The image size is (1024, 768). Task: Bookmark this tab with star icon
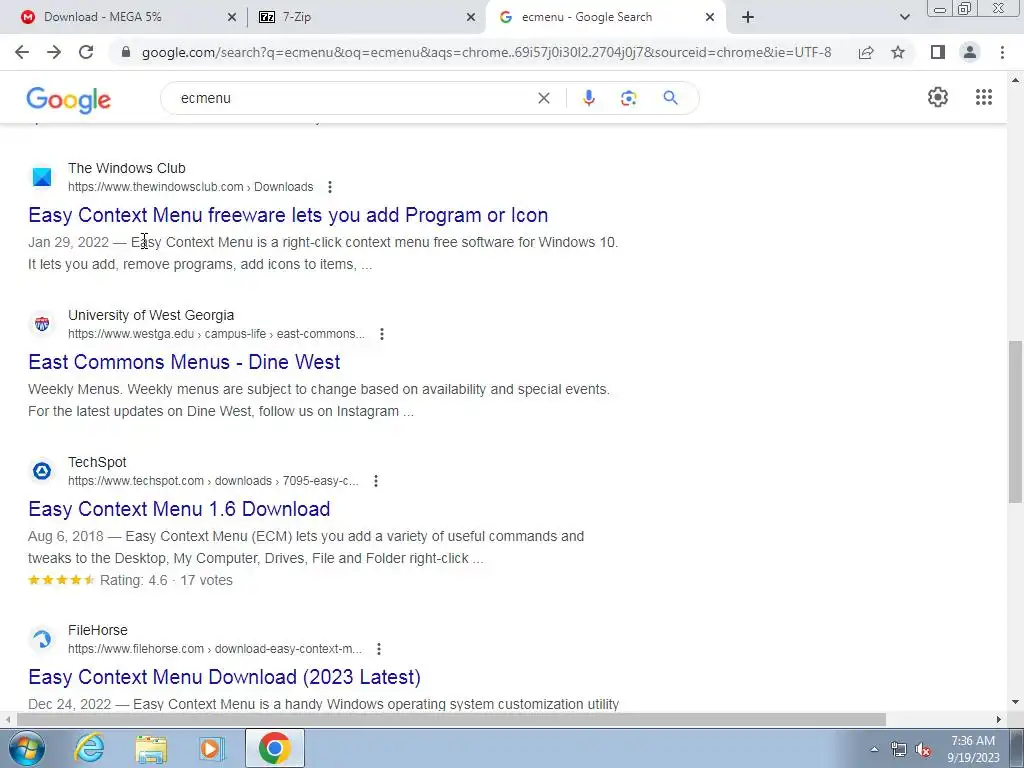tap(898, 52)
